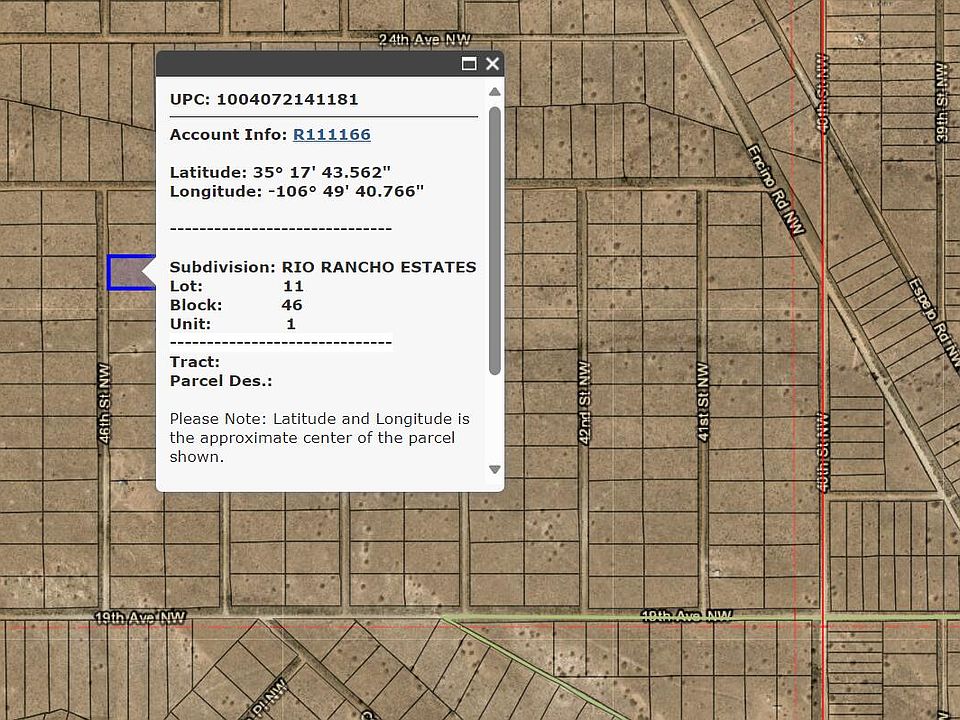The image size is (960, 720).
Task: Click Subdivision: RIO RANCHO ESTATES text
Action: point(323,267)
